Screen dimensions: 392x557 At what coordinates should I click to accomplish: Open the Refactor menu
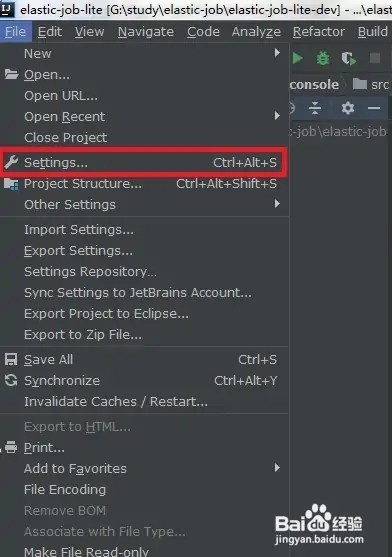[318, 32]
